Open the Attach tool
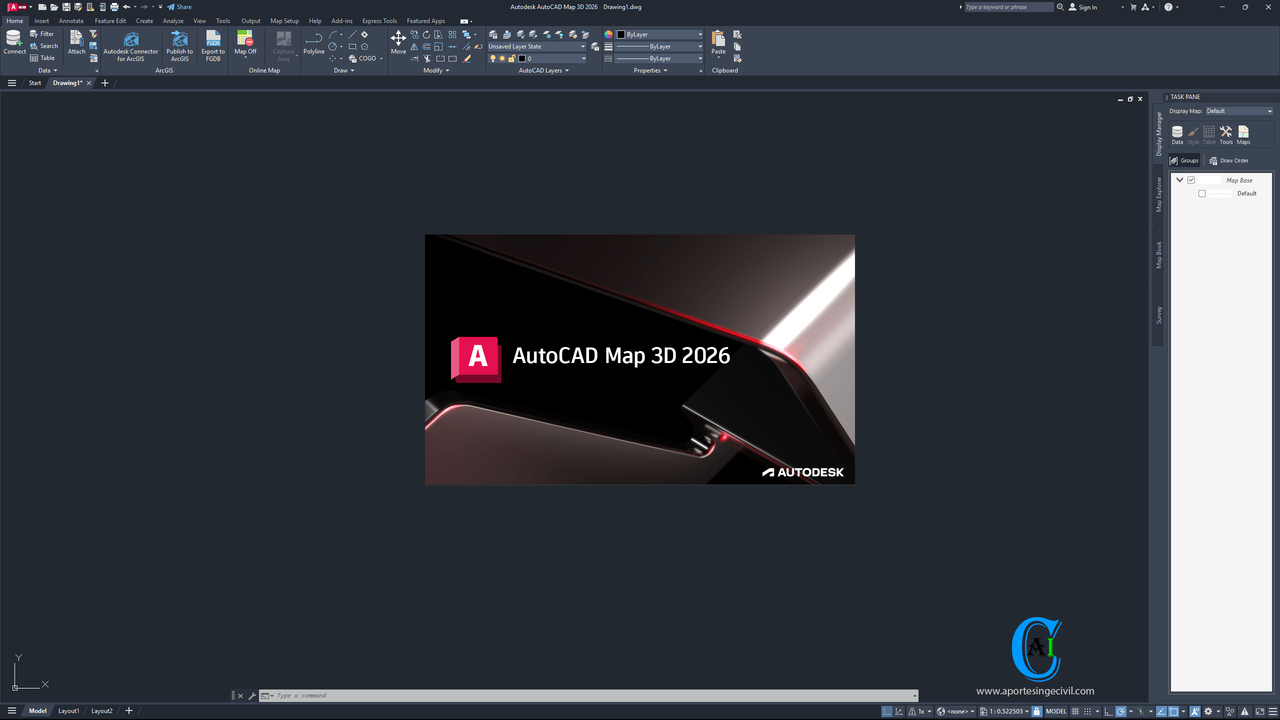The width and height of the screenshot is (1280, 720). pos(76,42)
